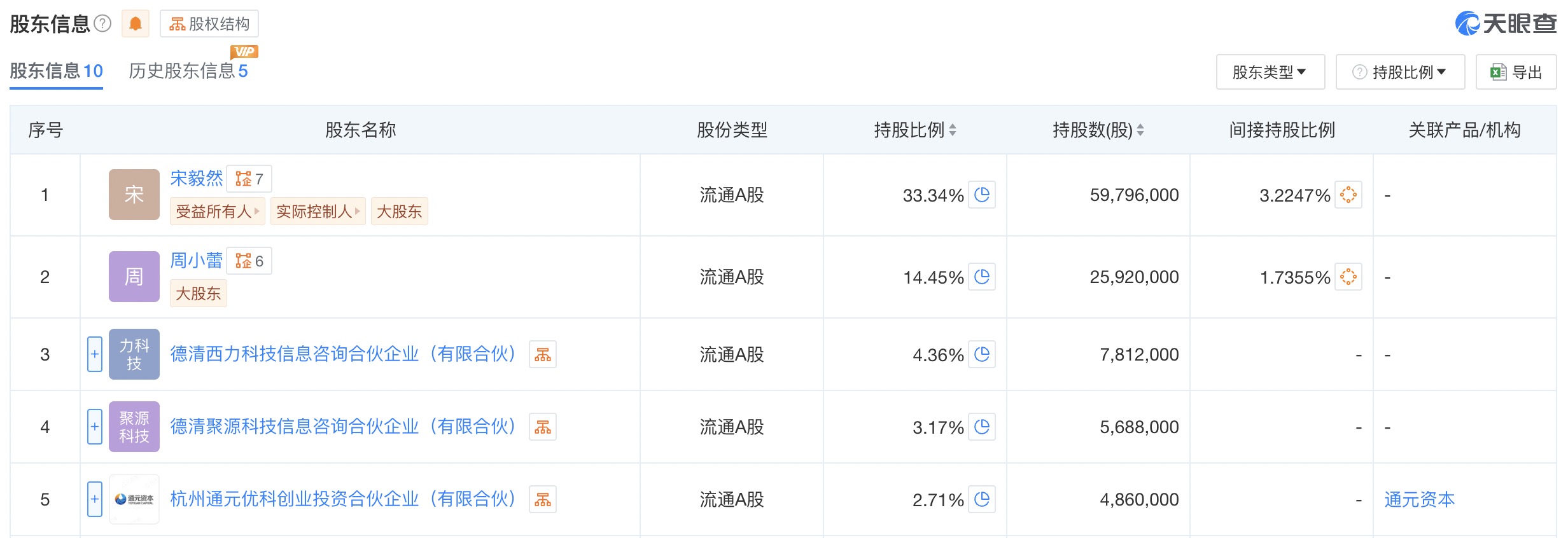Viewport: 1568px width, 538px height.
Task: Click pie chart icon beside 2.71%
Action: pyautogui.click(x=982, y=499)
